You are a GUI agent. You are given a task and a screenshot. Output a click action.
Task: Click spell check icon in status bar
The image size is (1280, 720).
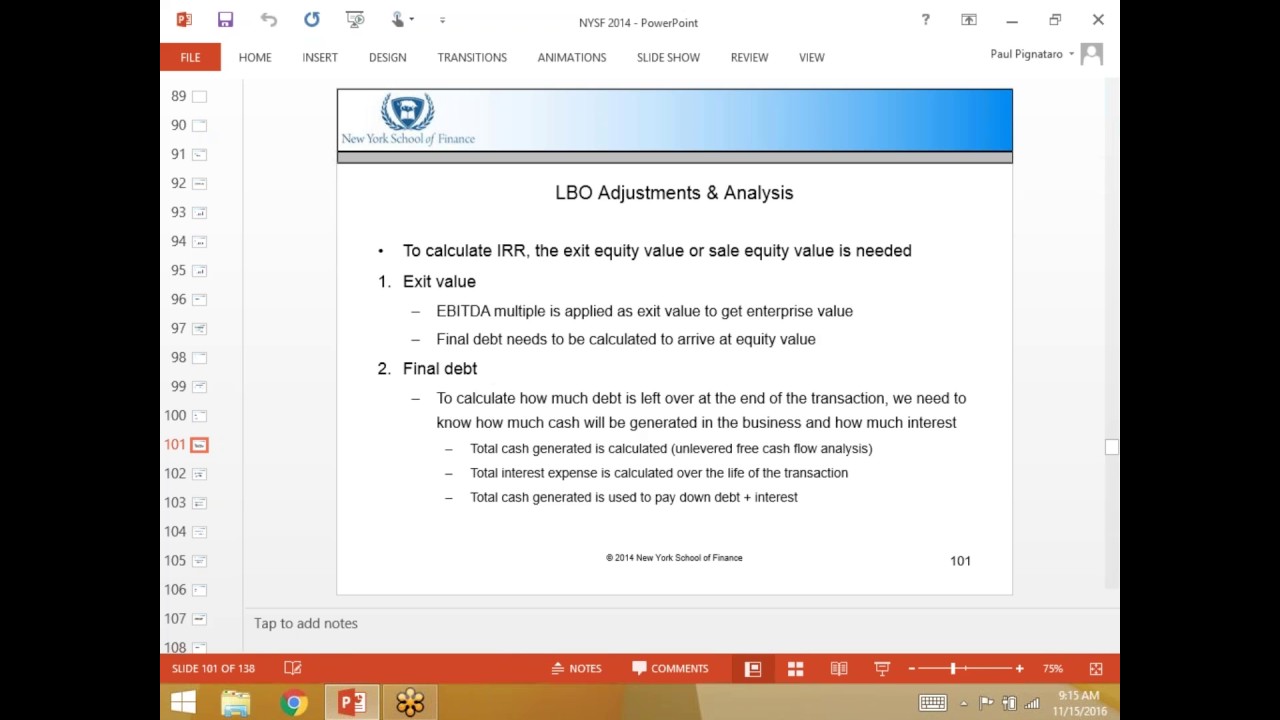[x=293, y=668]
